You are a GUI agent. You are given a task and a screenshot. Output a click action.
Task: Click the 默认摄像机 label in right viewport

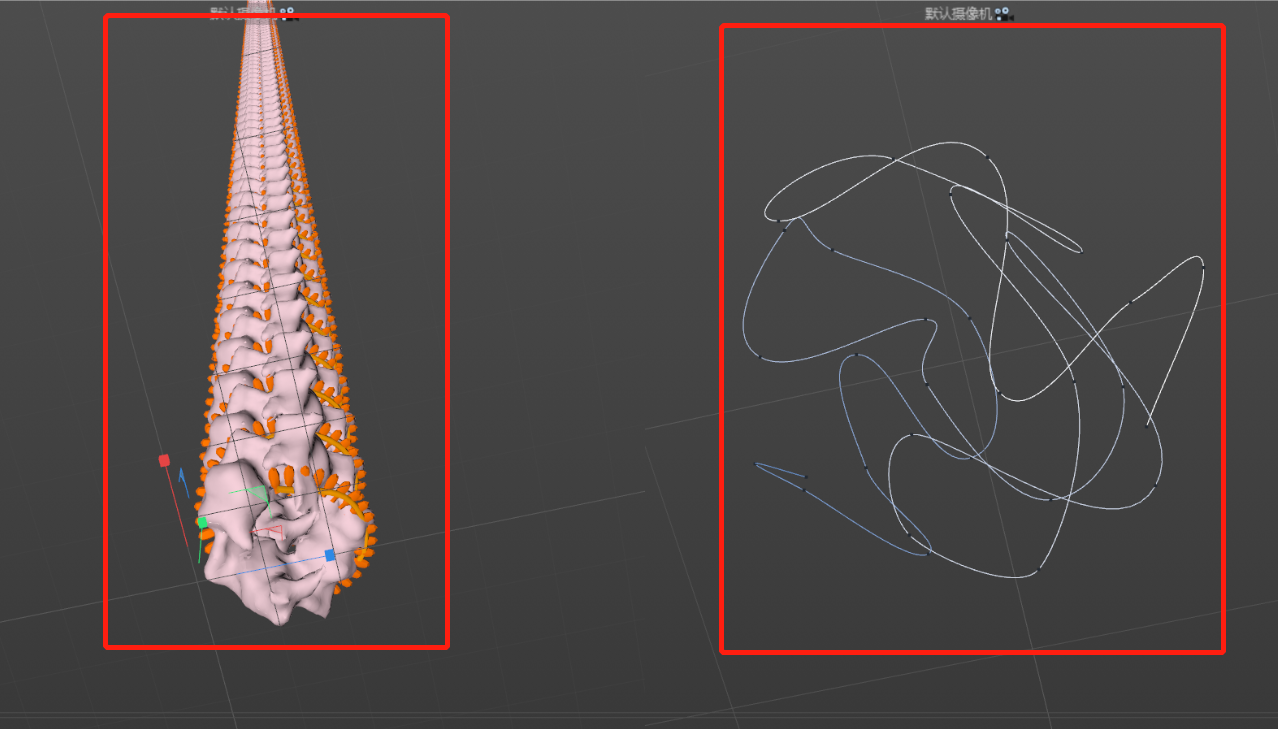(x=959, y=15)
